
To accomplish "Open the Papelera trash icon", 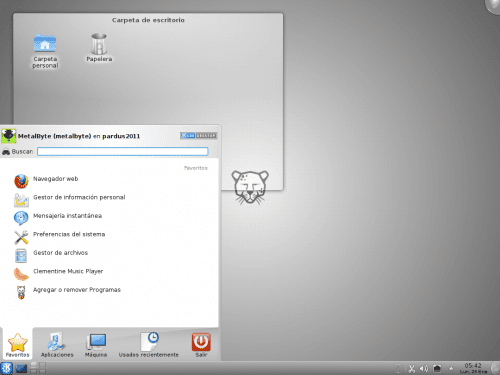I will pyautogui.click(x=99, y=48).
